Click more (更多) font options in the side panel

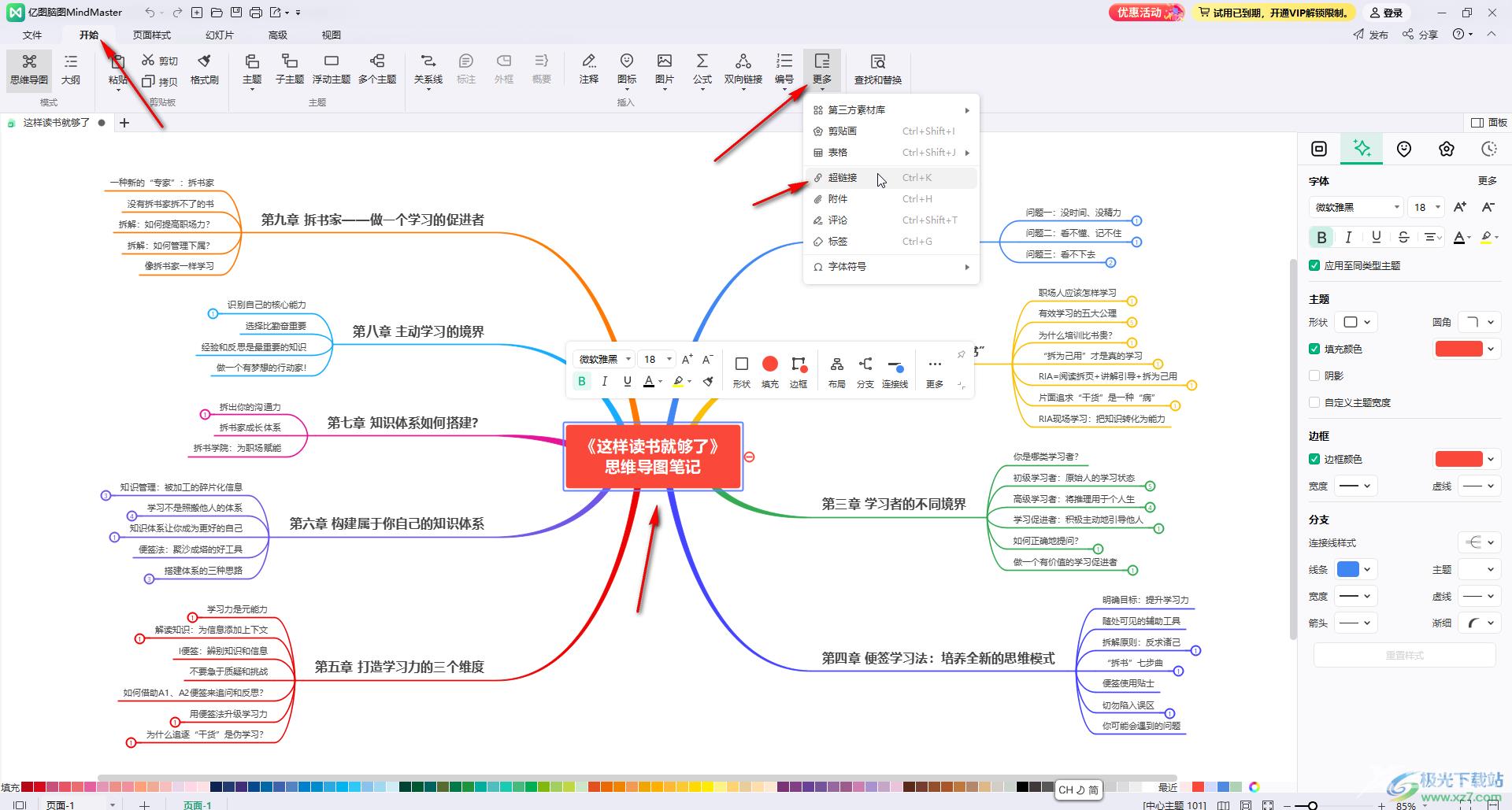(x=1488, y=180)
